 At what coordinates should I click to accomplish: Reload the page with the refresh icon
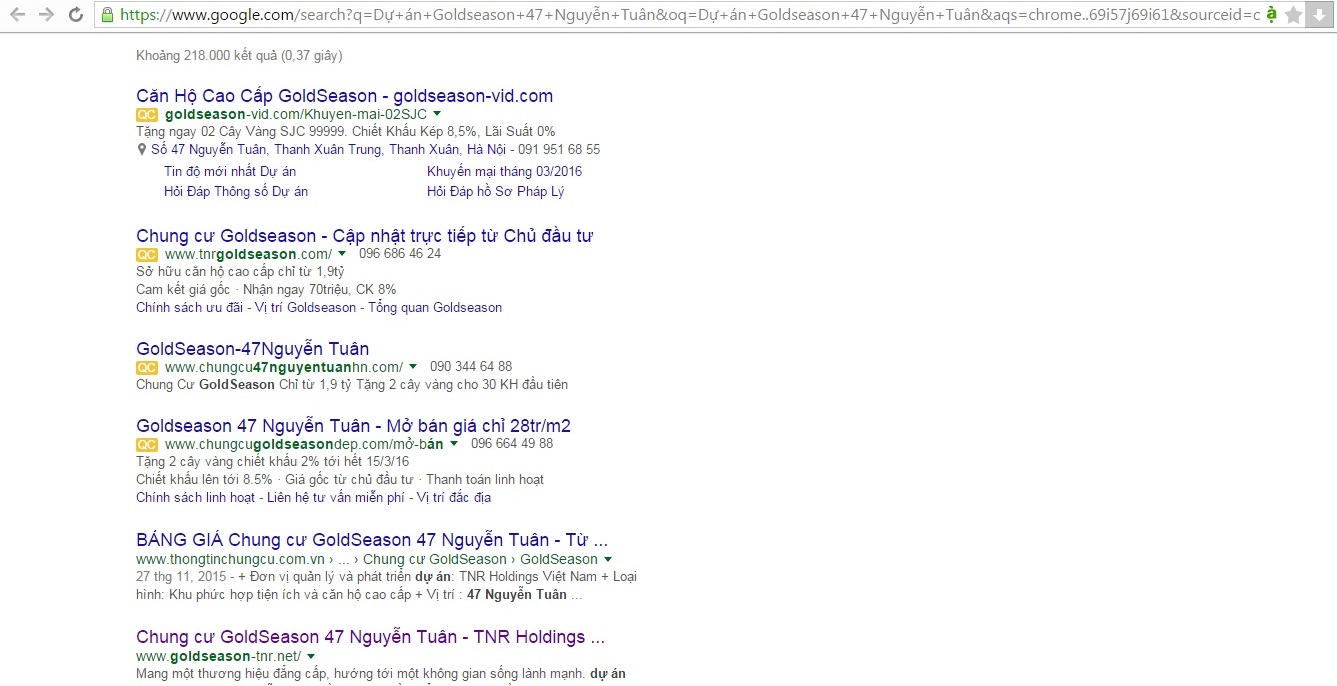[x=75, y=15]
